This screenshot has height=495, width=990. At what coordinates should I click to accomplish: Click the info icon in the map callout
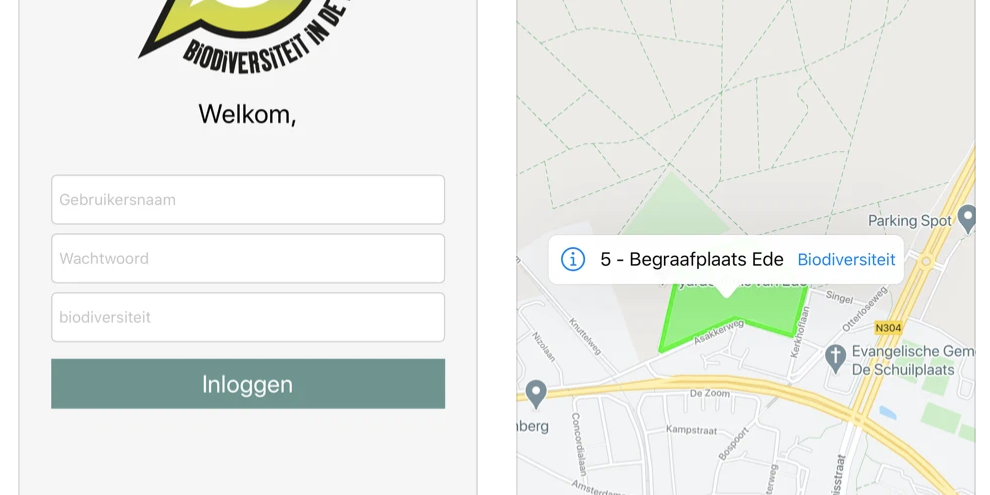[x=573, y=260]
